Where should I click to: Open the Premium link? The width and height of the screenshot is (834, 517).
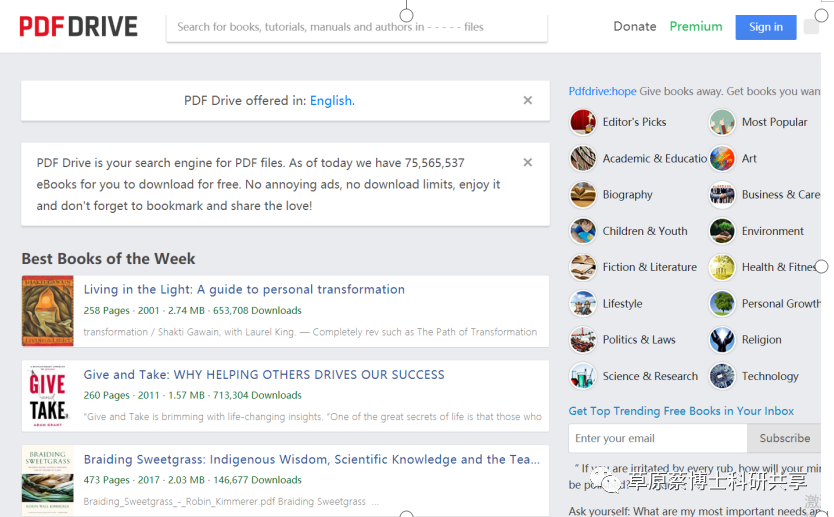pos(696,27)
